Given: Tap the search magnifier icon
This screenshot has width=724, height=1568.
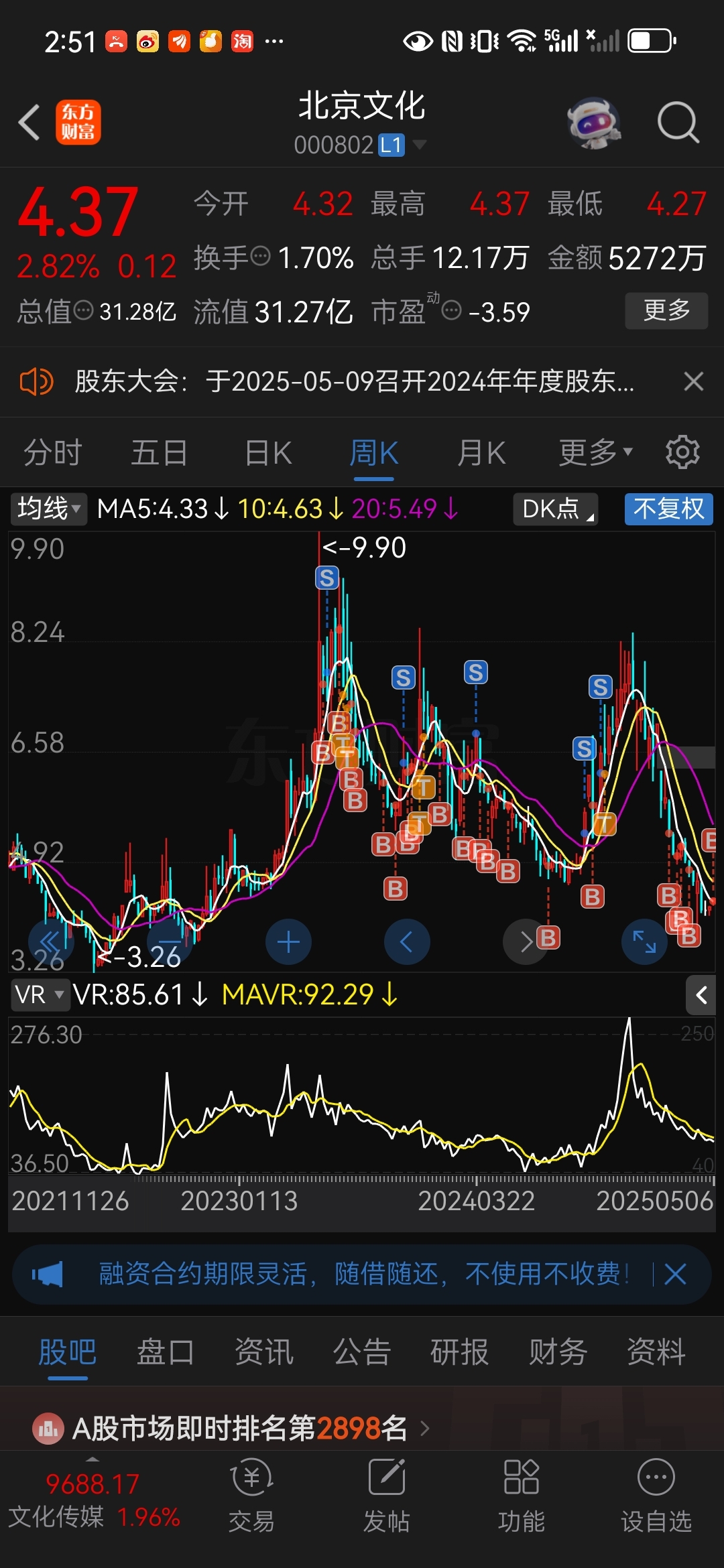Looking at the screenshot, I should click(678, 123).
